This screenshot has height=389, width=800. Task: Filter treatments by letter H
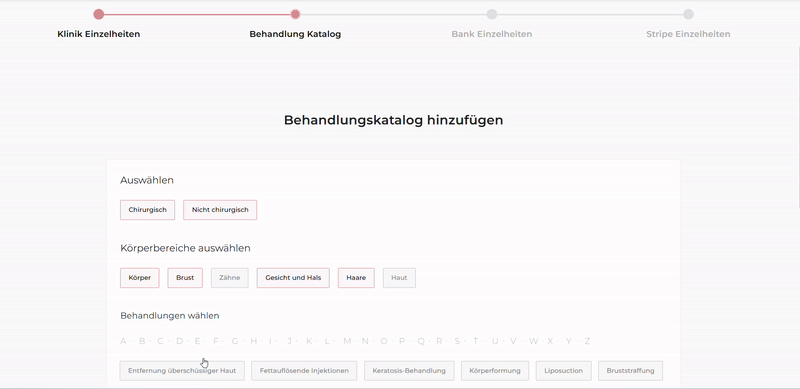click(254, 341)
